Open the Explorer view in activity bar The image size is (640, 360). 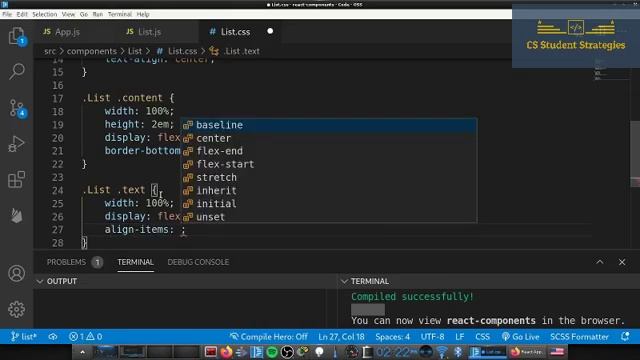[17, 37]
